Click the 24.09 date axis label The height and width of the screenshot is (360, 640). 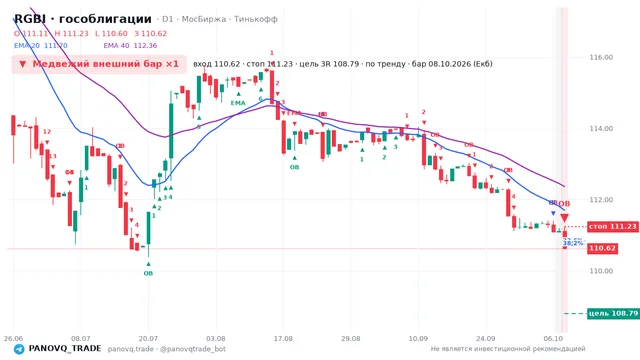(486, 338)
